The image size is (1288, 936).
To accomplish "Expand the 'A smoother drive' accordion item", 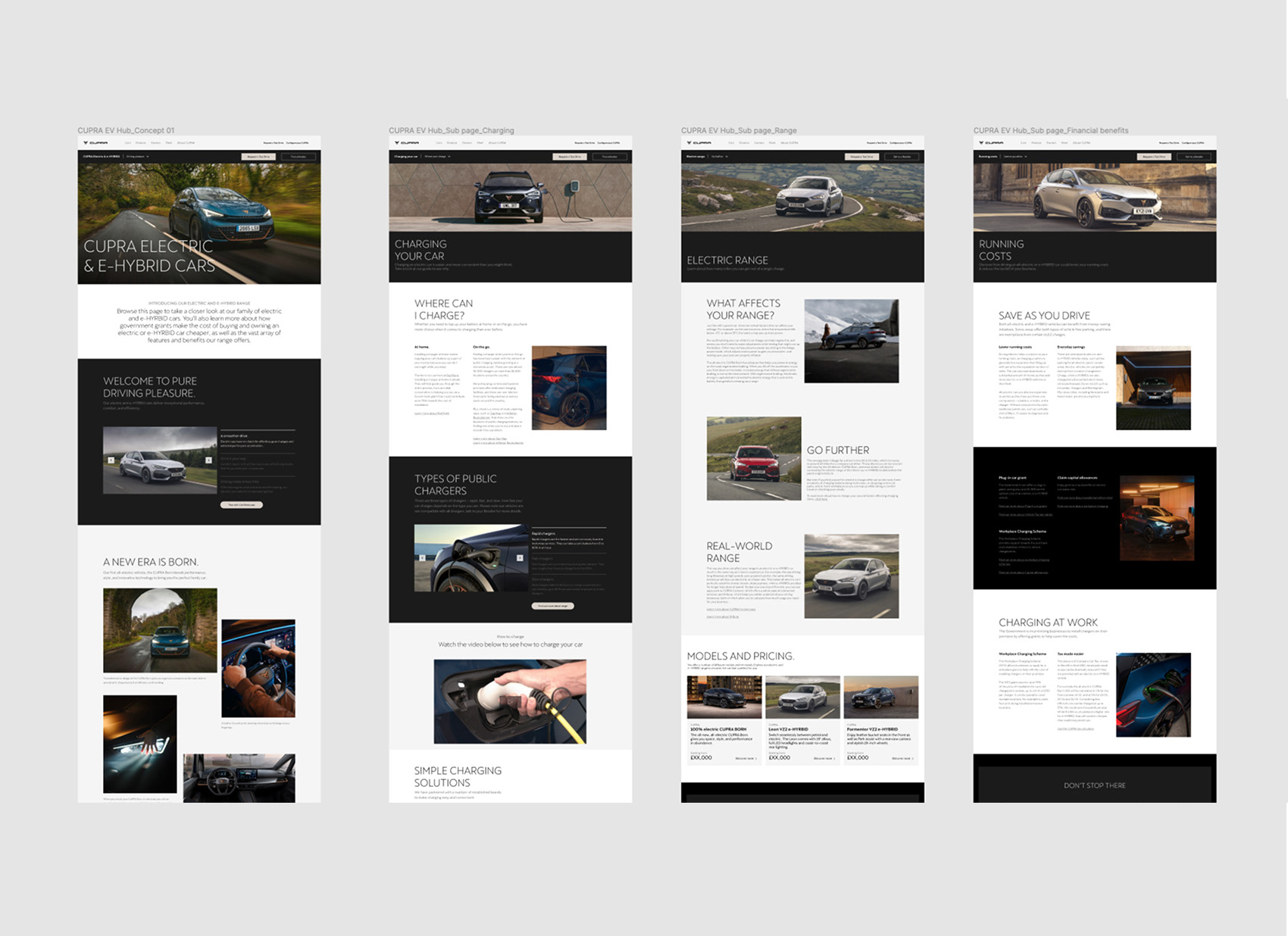I will (258, 440).
